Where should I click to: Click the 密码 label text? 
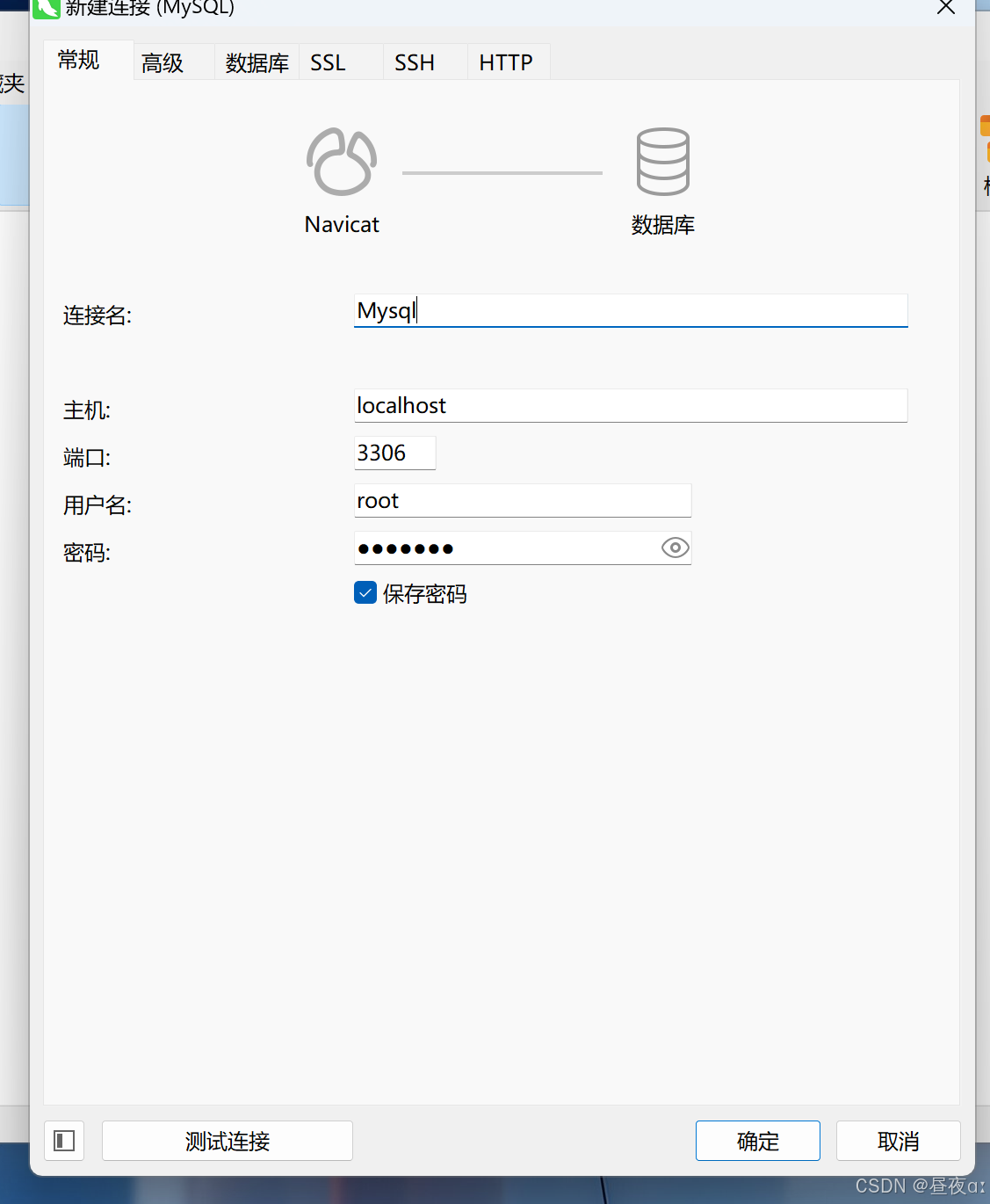point(87,553)
